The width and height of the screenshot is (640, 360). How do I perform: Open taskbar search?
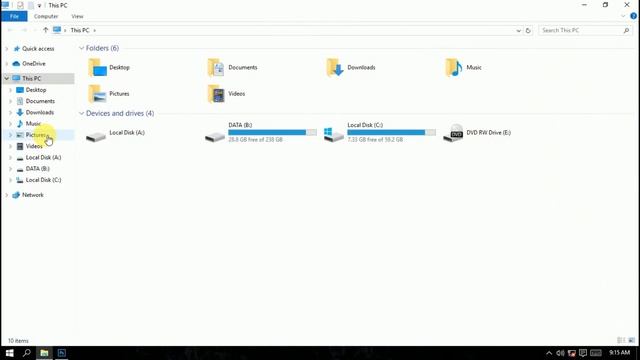click(x=27, y=353)
